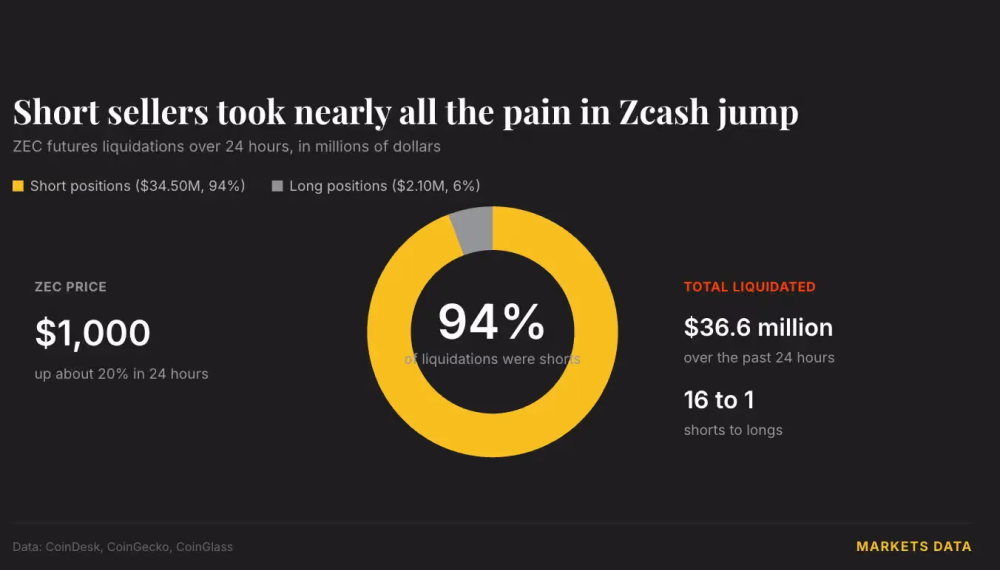
Task: Click the $1,000 price value
Action: pyautogui.click(x=92, y=333)
